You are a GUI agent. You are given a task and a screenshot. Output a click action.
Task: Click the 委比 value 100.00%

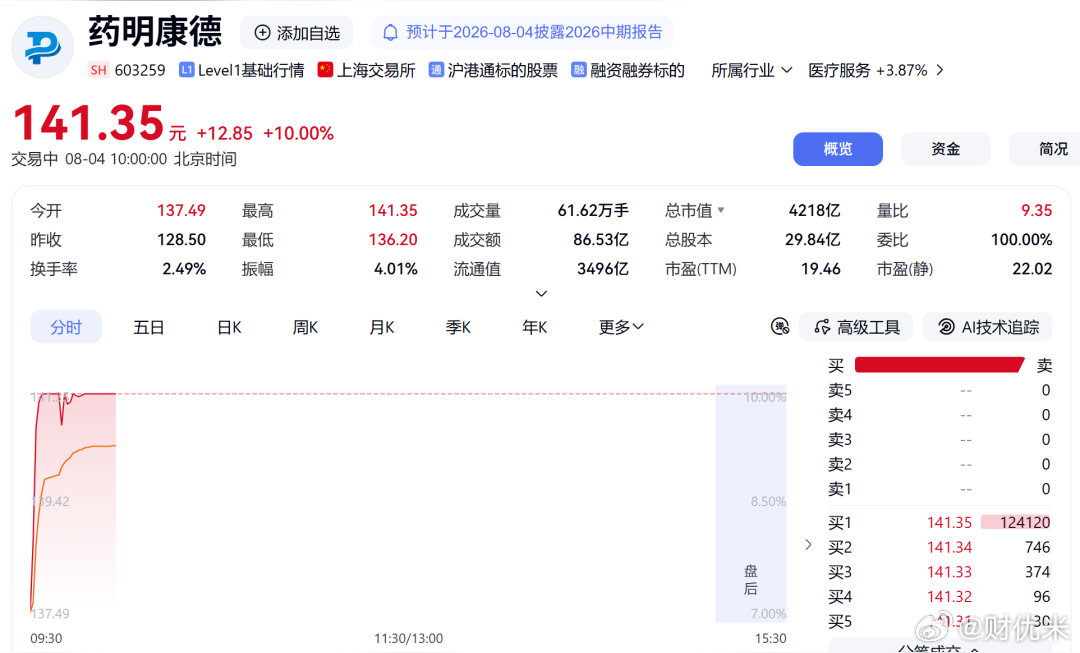point(1021,239)
